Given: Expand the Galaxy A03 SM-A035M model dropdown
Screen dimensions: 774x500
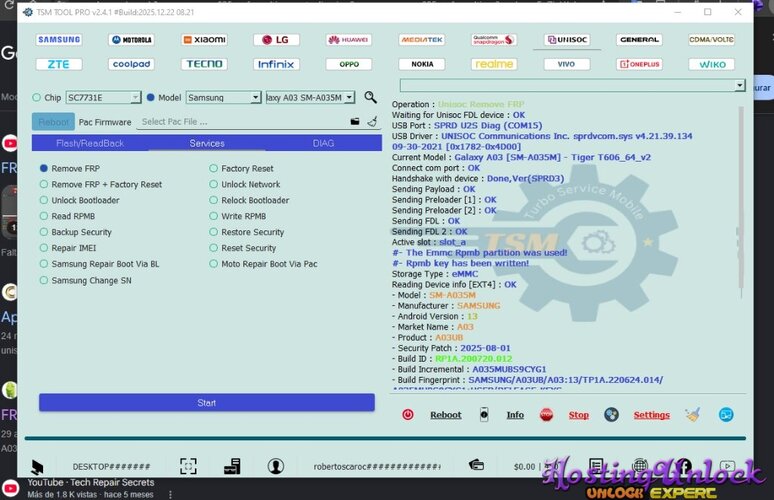Looking at the screenshot, I should (x=310, y=98).
